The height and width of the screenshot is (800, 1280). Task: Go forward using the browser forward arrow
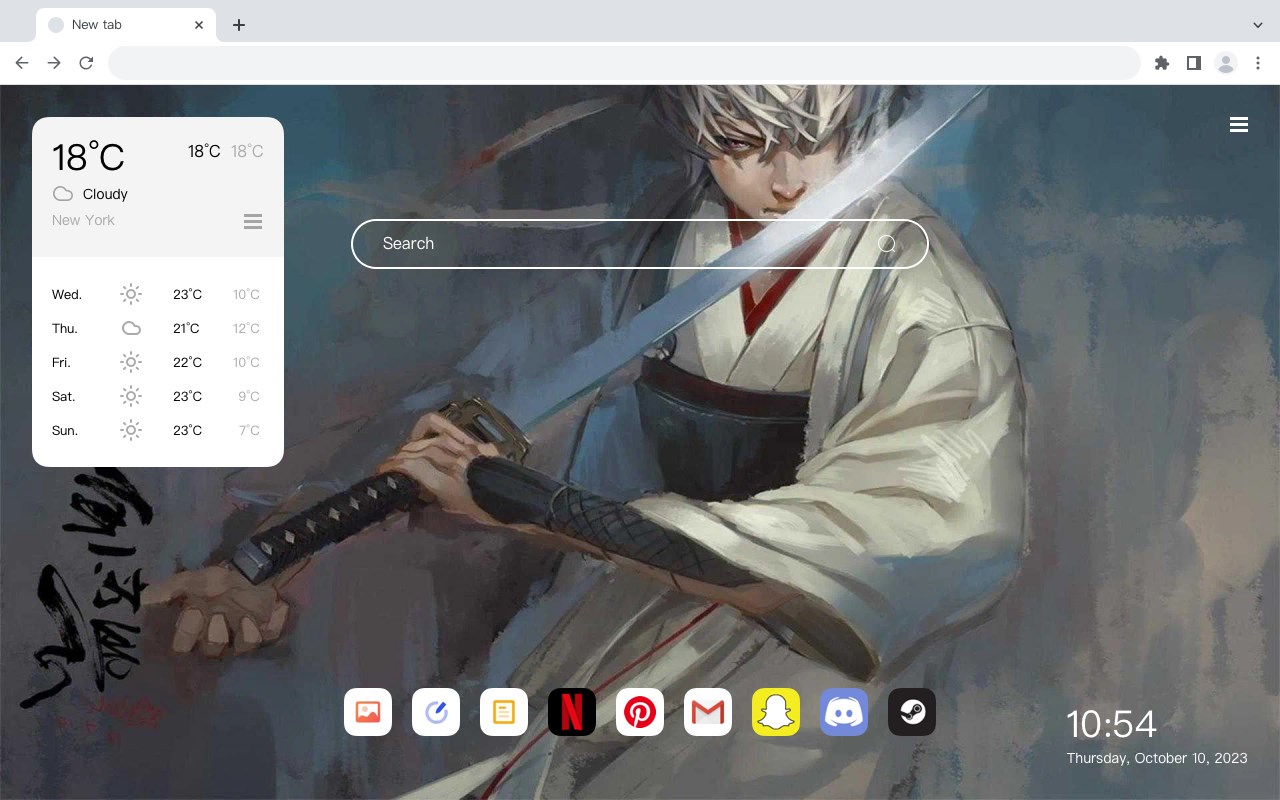click(54, 63)
